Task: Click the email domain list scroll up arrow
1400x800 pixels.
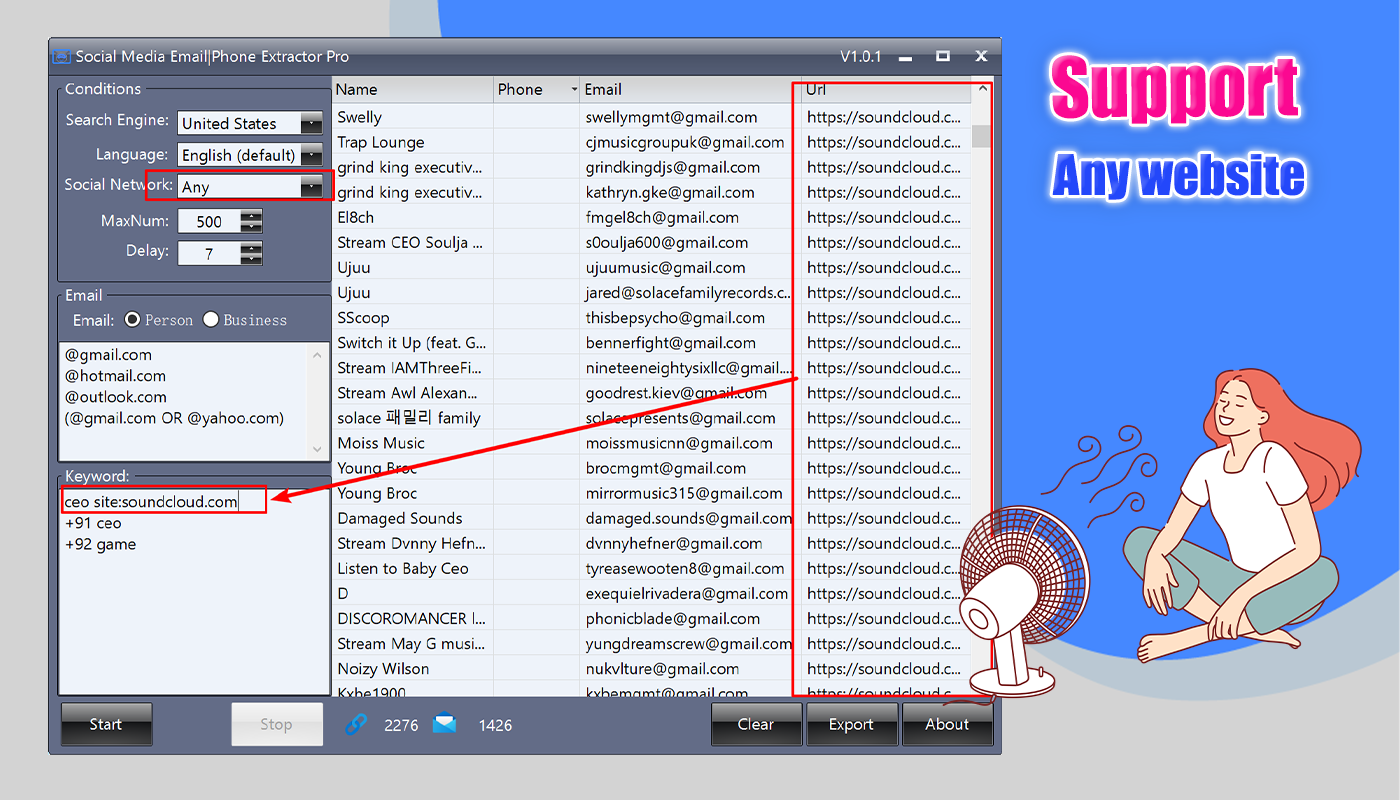Action: point(318,355)
